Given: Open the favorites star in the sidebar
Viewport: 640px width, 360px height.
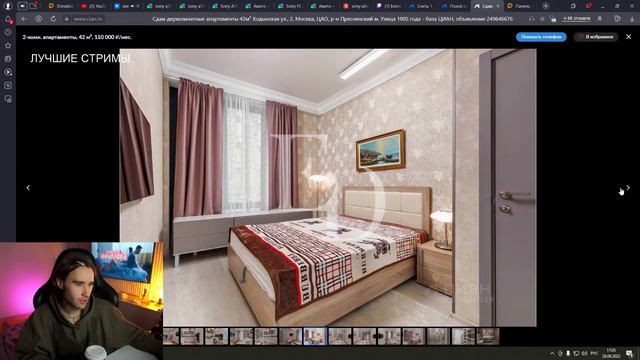Looking at the screenshot, I should click(8, 45).
